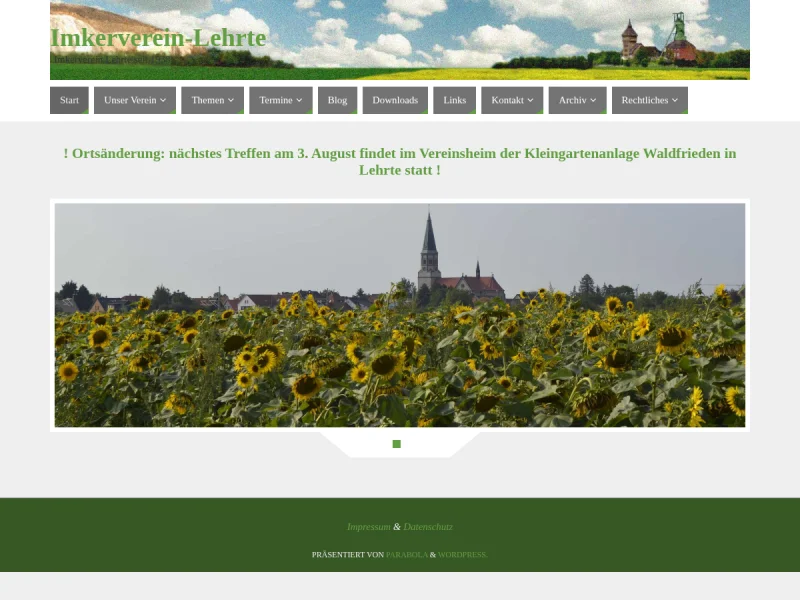
Task: Open the Impressum footer link
Action: click(x=368, y=527)
